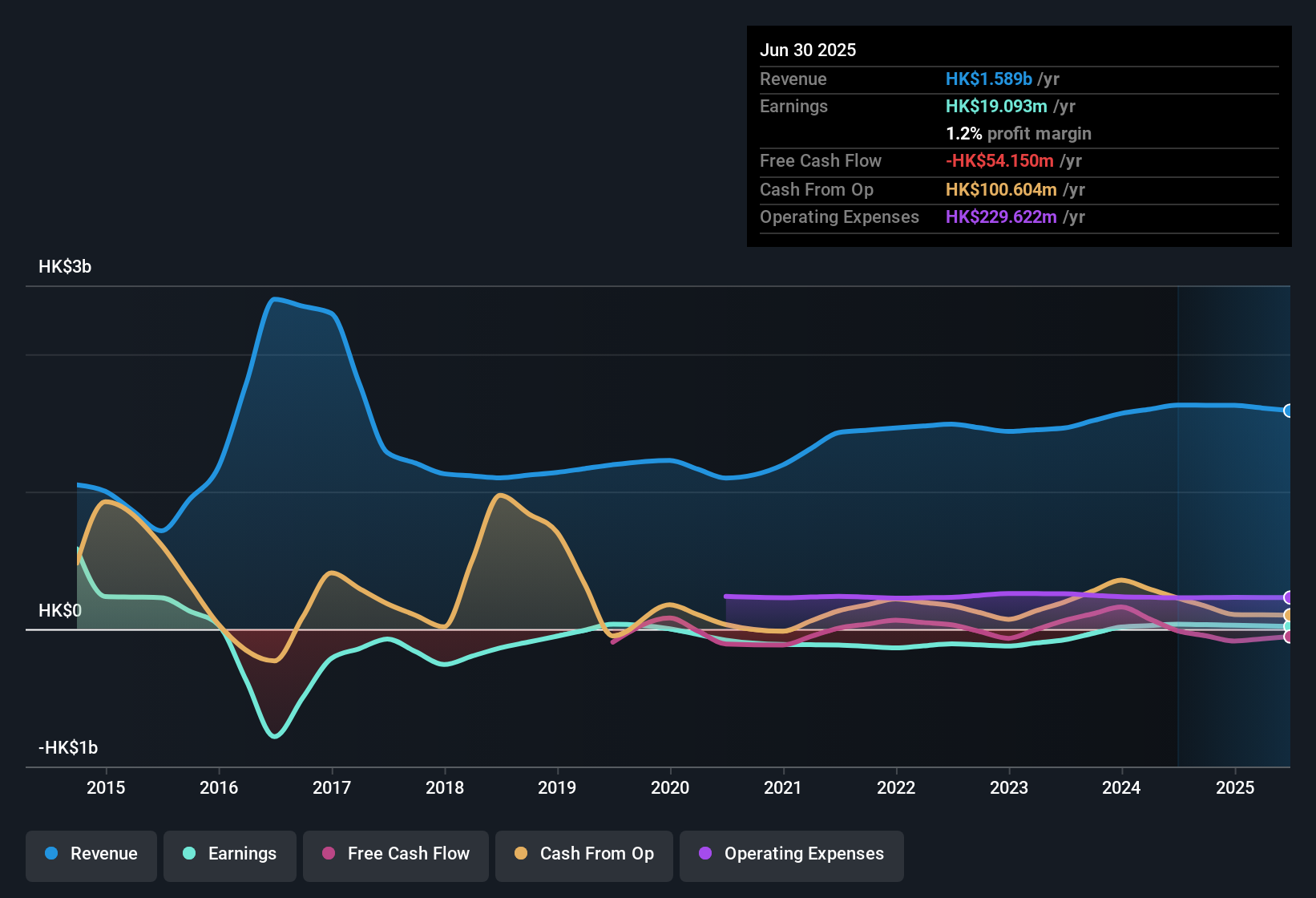Open details for 1.2% profit margin

1018,134
